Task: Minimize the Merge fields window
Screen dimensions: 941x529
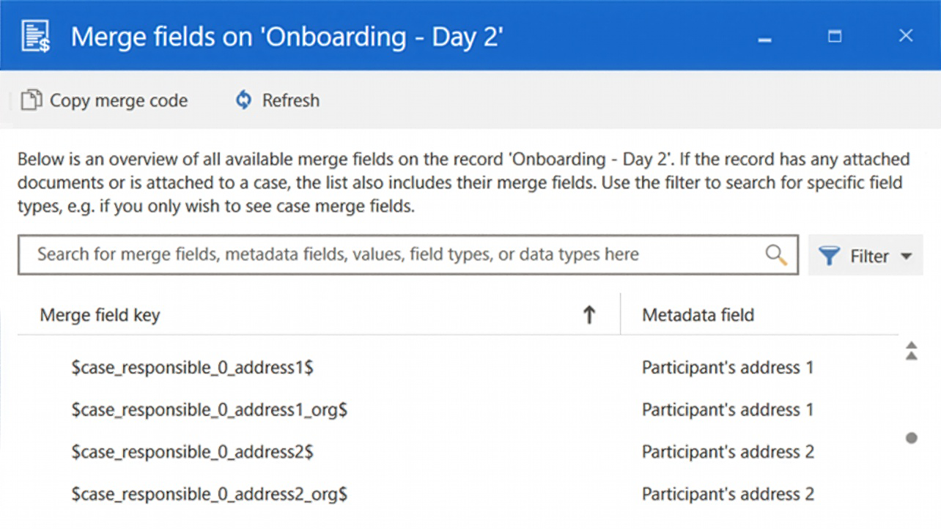Action: [765, 38]
